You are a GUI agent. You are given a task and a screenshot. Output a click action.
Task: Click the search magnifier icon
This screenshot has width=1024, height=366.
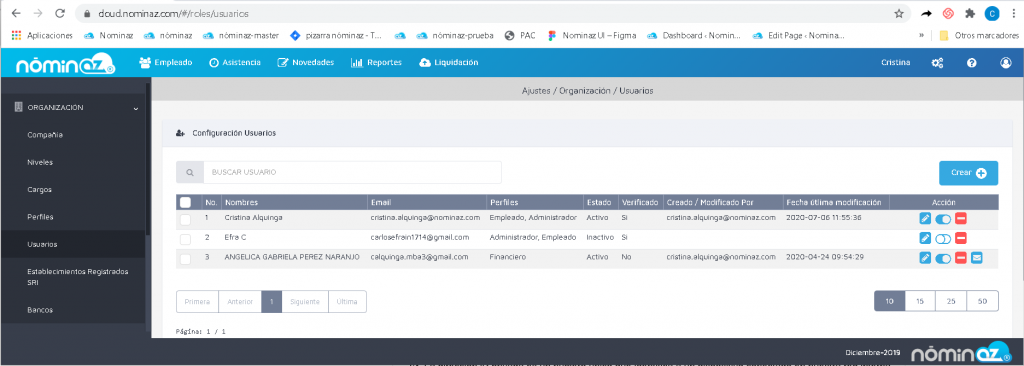[190, 173]
